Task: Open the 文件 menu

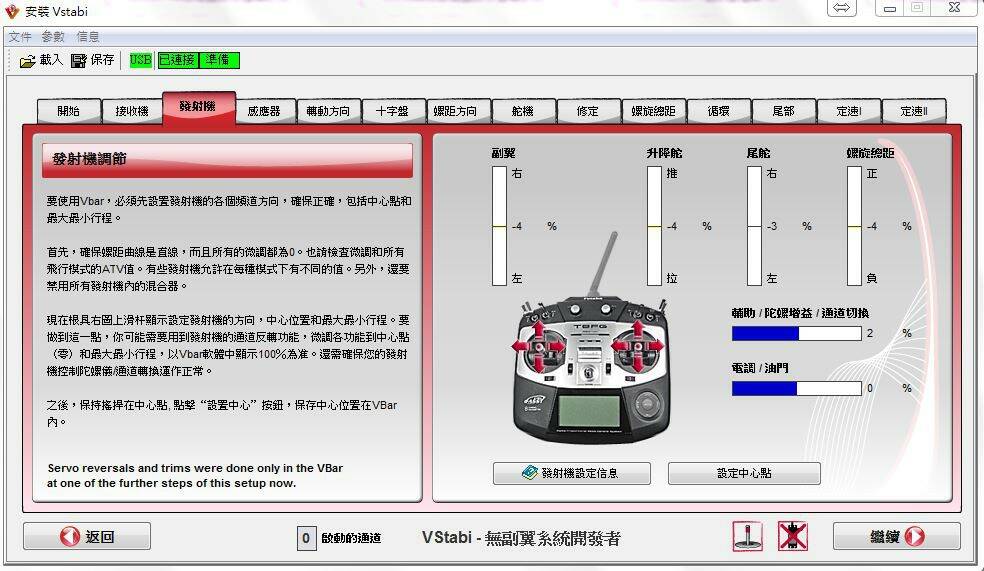Action: click(x=20, y=36)
